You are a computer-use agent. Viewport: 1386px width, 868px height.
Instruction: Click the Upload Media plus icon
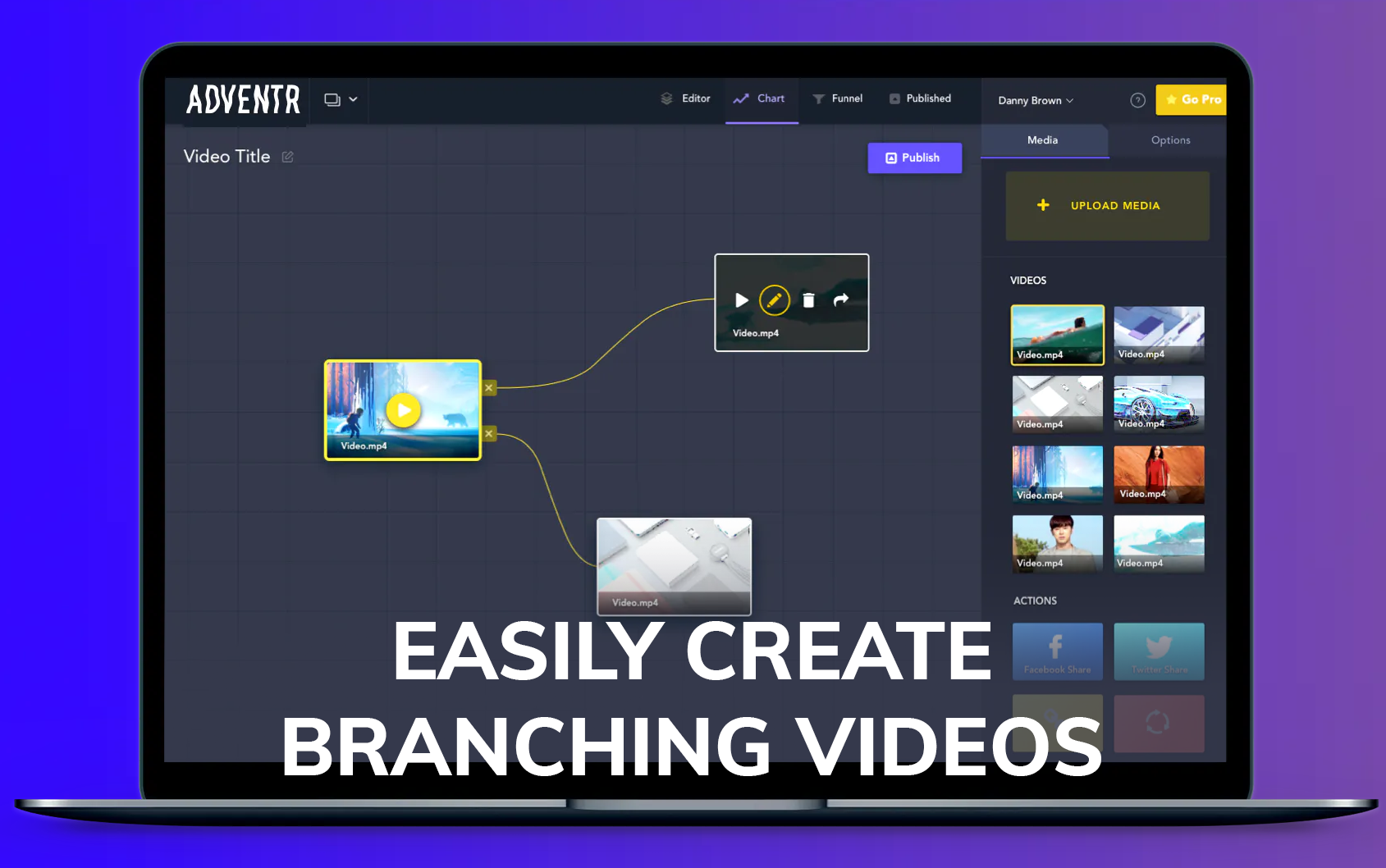(1043, 205)
